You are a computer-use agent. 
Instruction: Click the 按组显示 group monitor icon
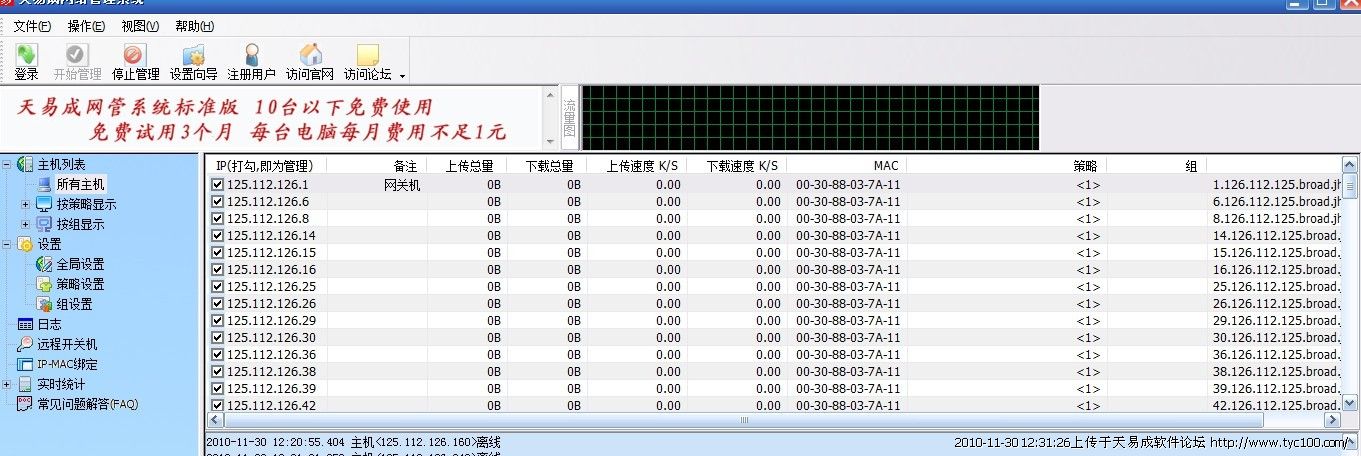pos(44,224)
